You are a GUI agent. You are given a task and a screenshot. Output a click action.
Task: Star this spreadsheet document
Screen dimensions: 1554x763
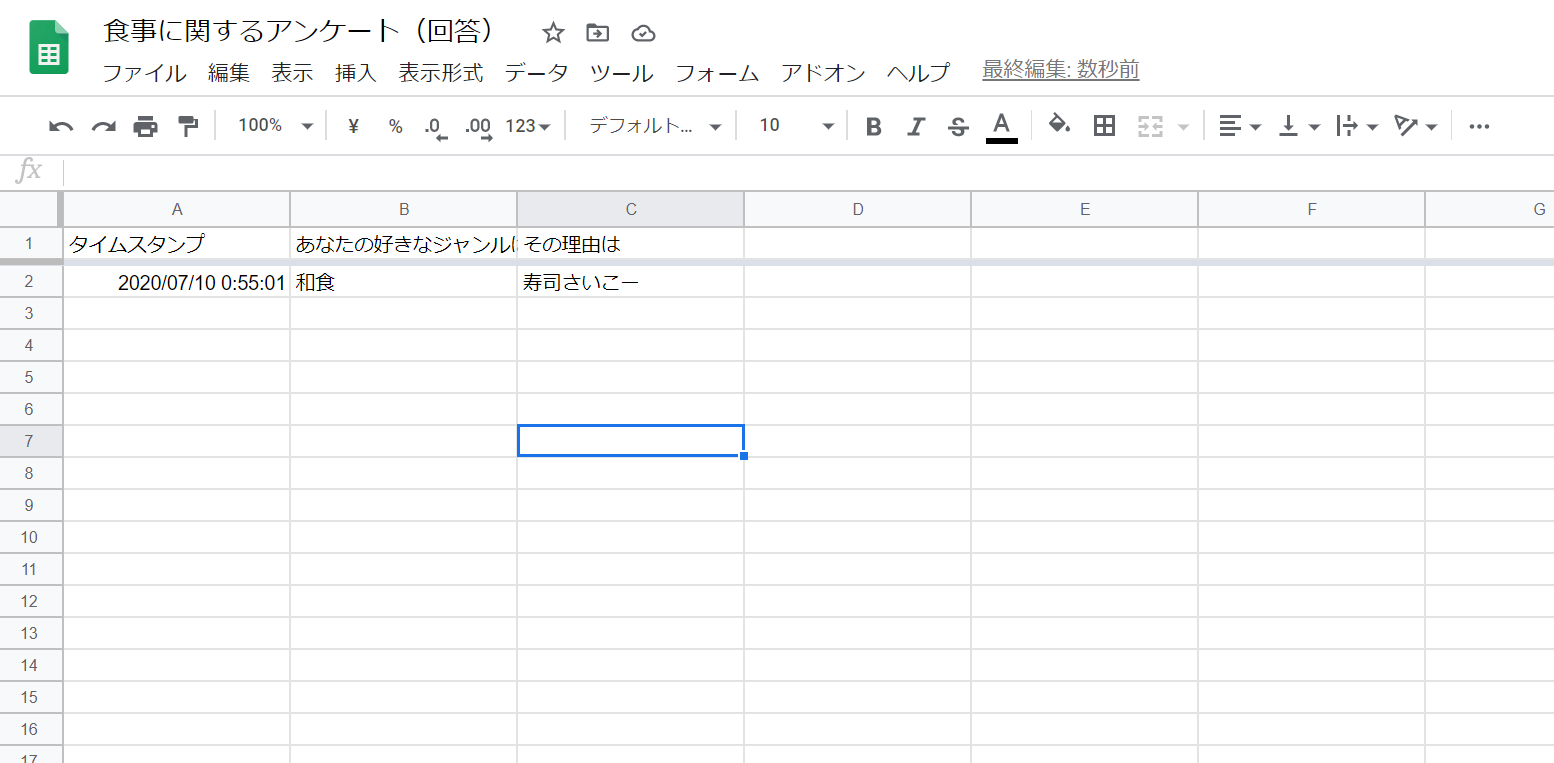[x=553, y=34]
